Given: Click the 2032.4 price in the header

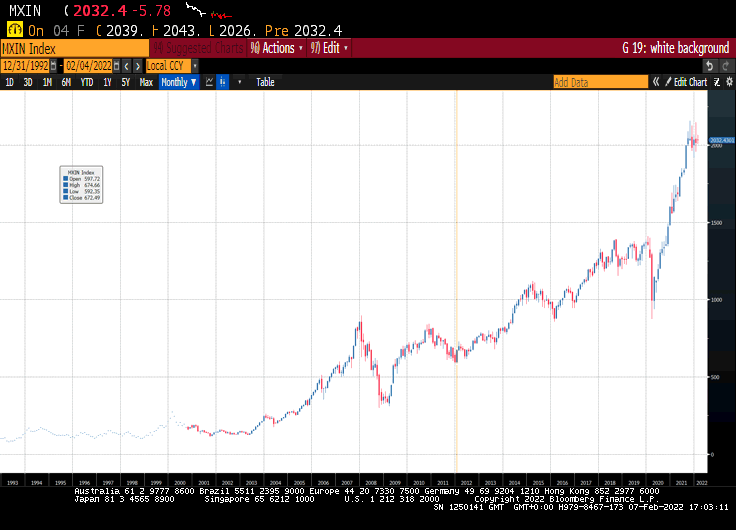Looking at the screenshot, I should click(100, 11).
